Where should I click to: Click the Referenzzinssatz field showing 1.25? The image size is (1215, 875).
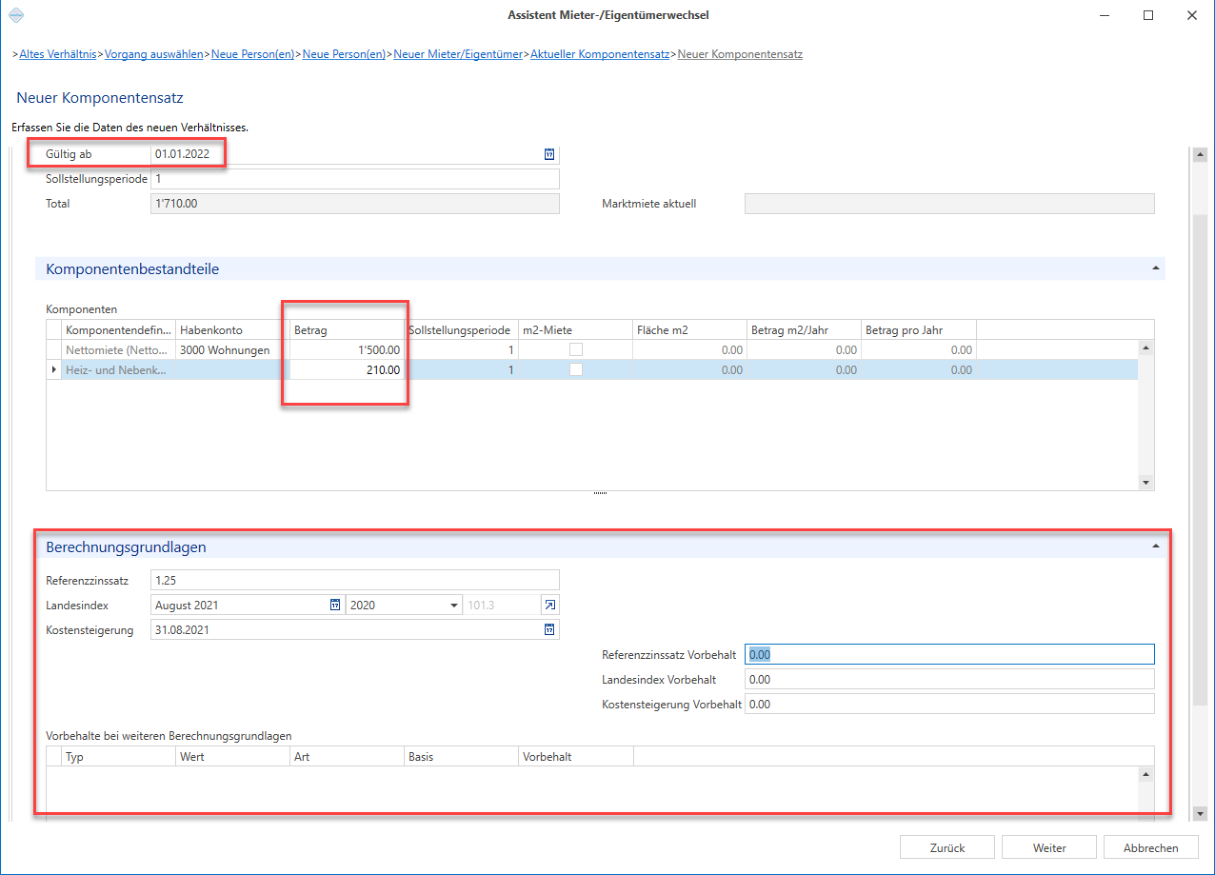(x=354, y=580)
